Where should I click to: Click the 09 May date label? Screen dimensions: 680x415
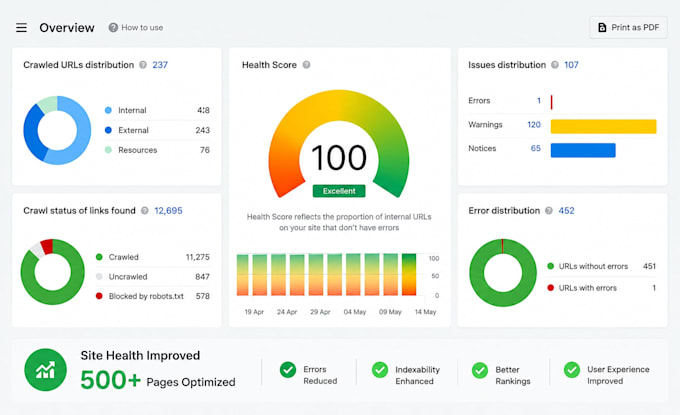click(x=390, y=312)
